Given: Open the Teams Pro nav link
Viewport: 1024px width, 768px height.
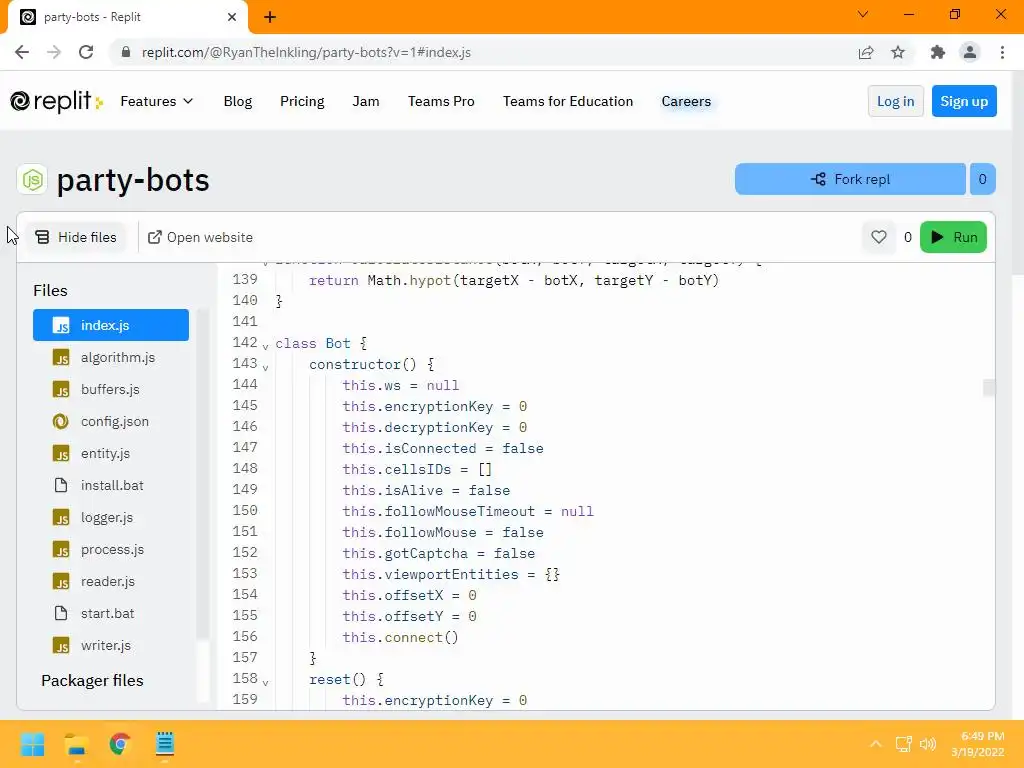Looking at the screenshot, I should (x=441, y=101).
